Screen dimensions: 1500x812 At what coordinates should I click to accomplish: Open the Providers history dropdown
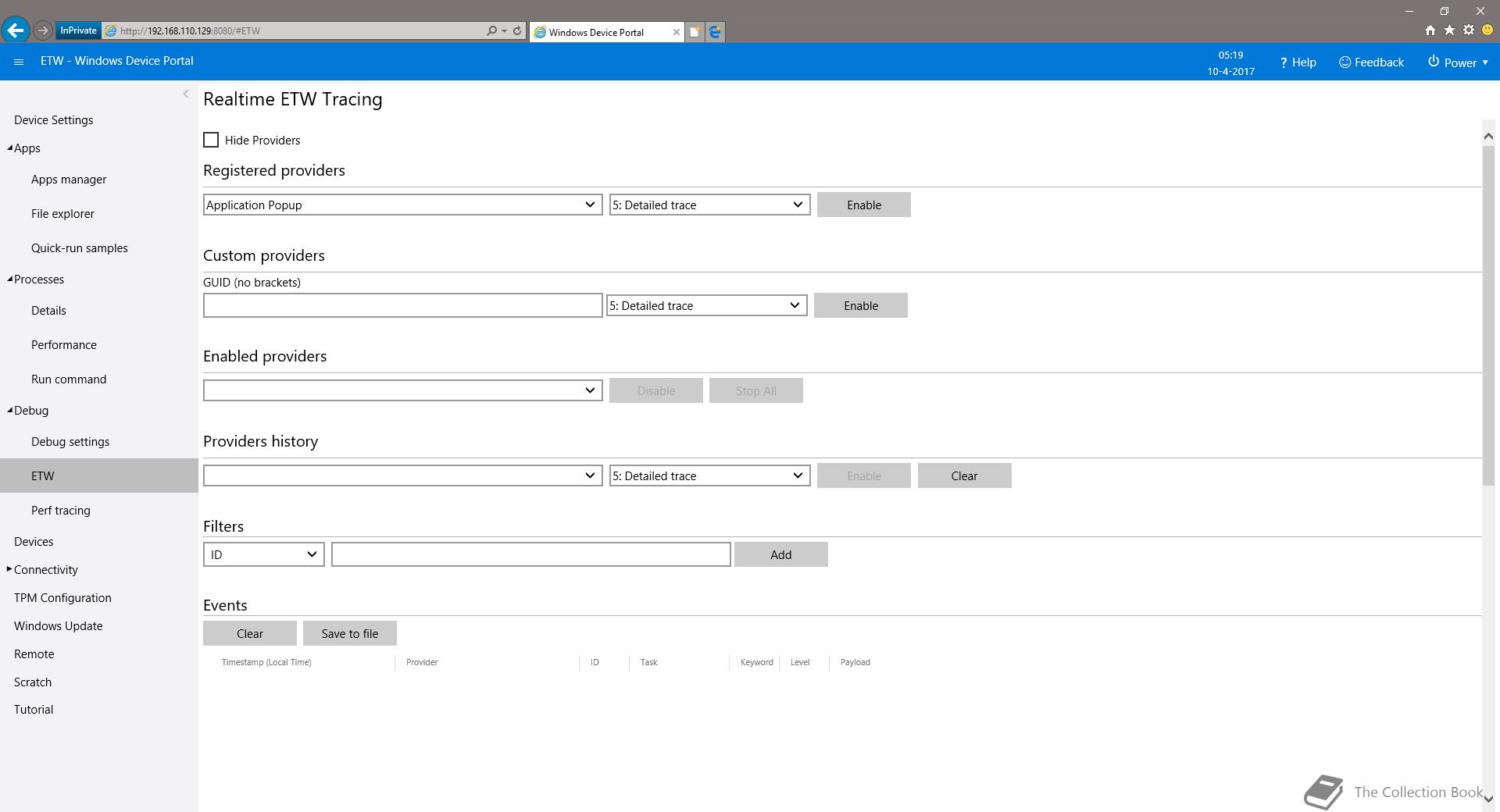click(402, 475)
